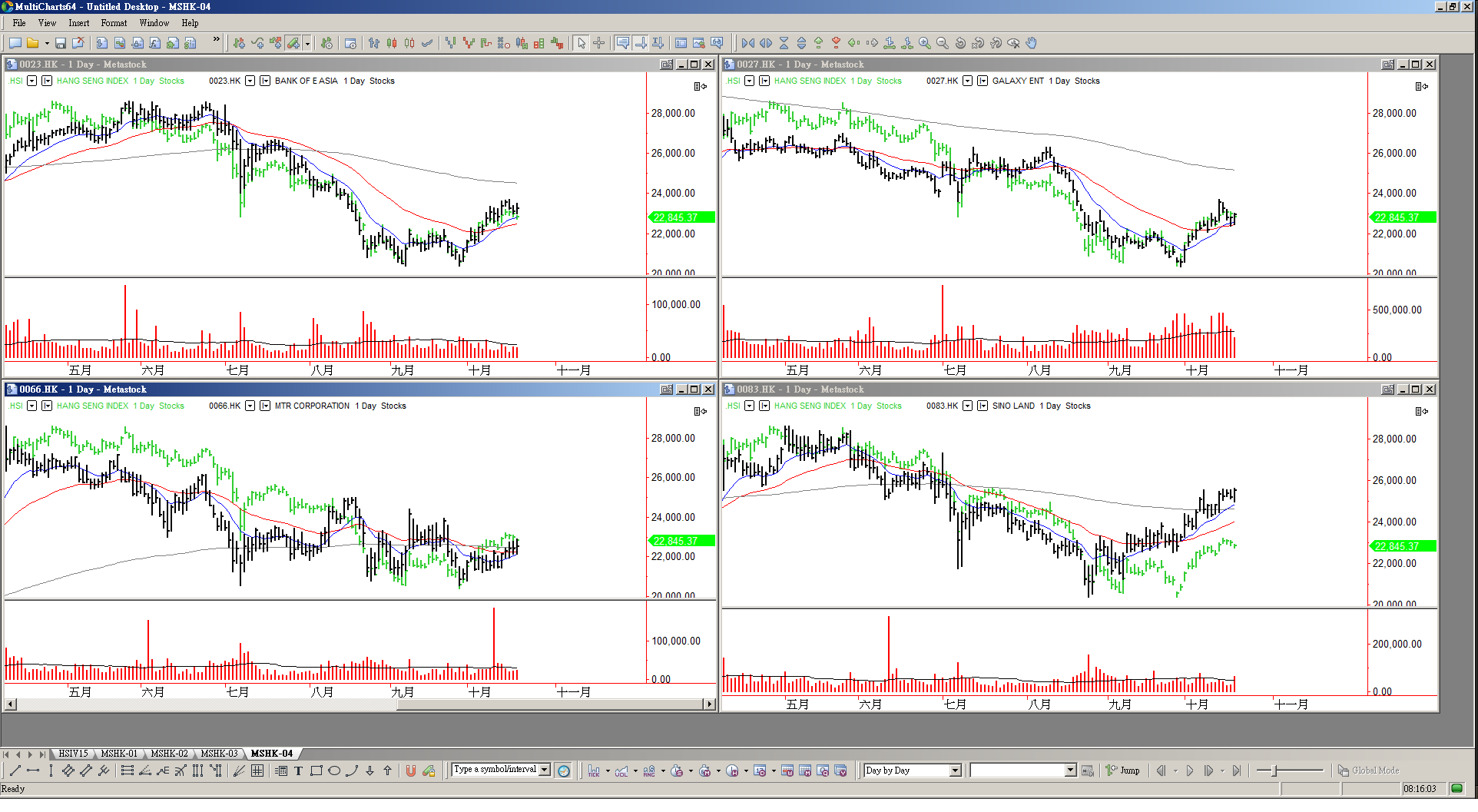Switch to the MSHK-02 workspace tab
Screen dimensions: 1478x812
pyautogui.click(x=169, y=754)
